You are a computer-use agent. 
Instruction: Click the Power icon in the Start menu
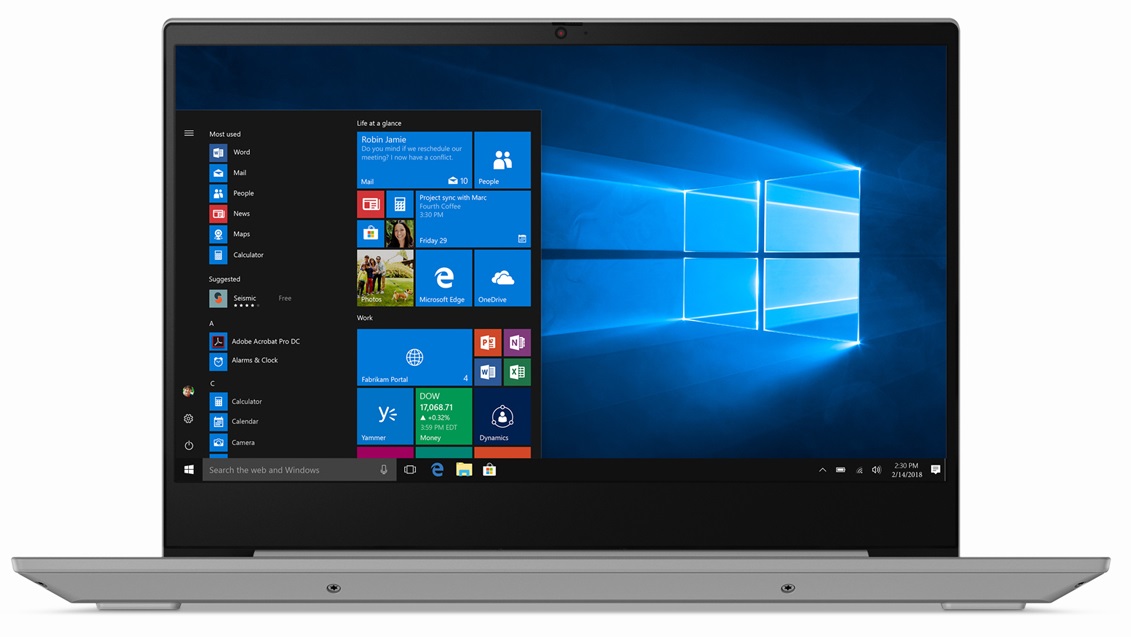(188, 444)
